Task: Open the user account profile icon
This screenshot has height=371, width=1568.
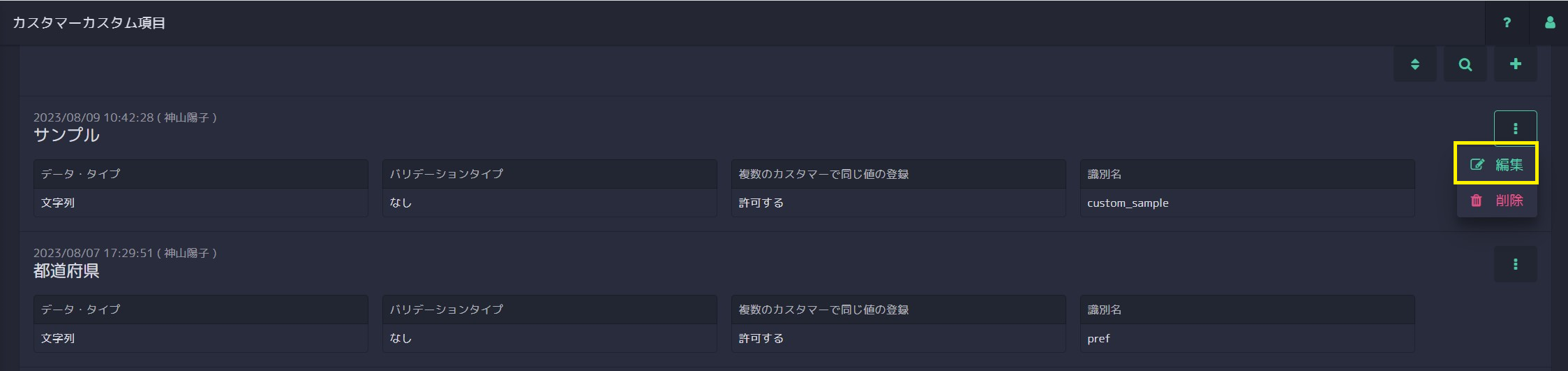Action: tap(1550, 23)
